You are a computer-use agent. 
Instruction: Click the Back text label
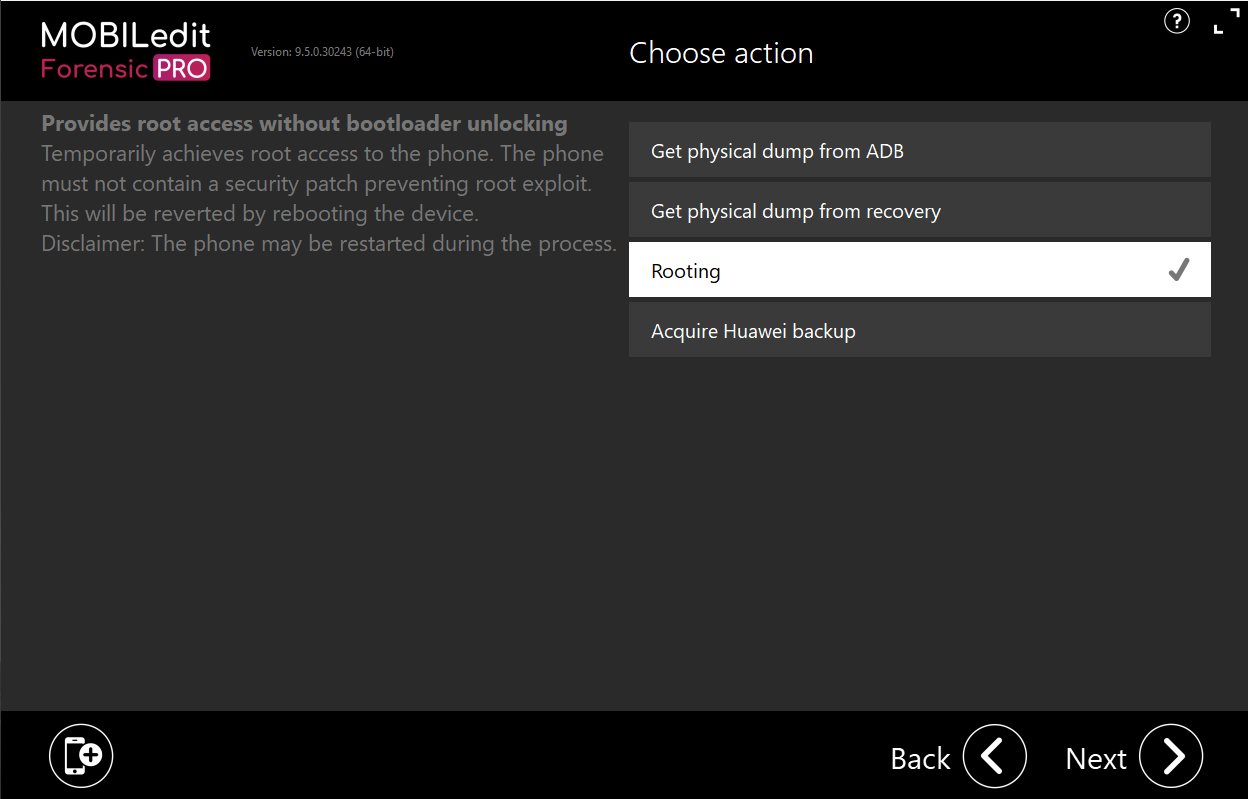click(x=920, y=759)
